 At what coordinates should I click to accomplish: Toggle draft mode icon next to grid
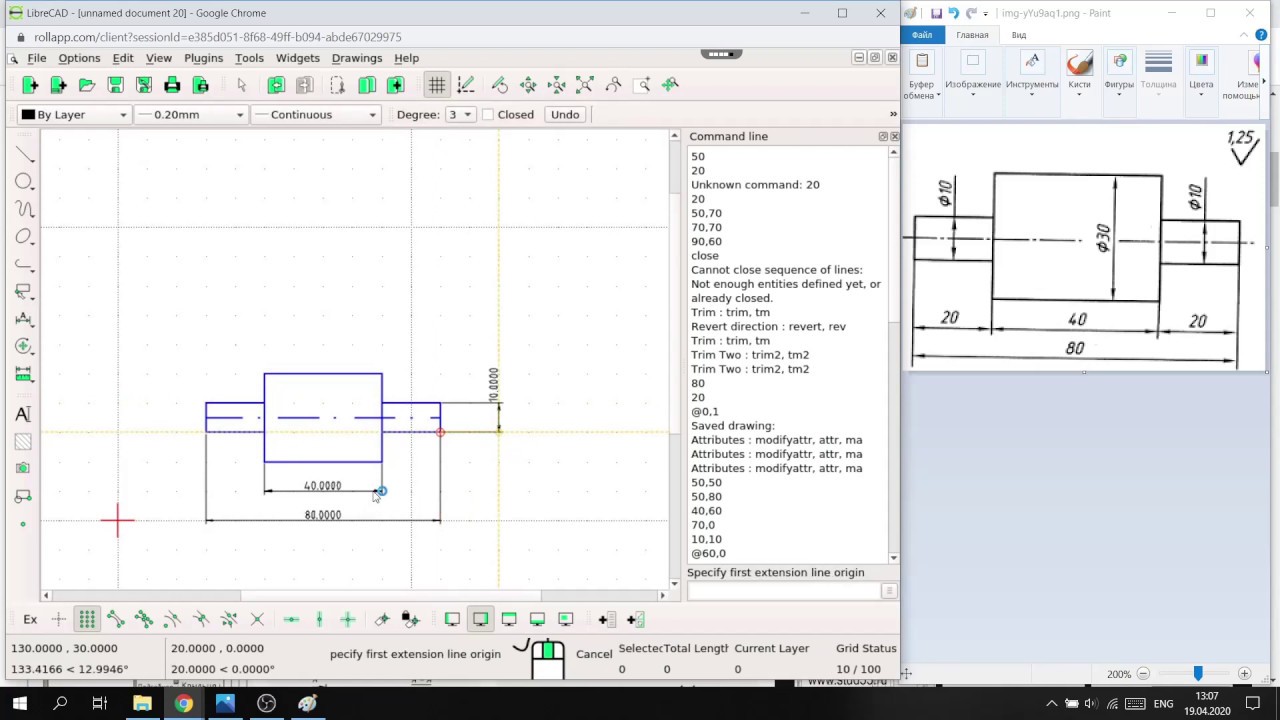(x=465, y=85)
